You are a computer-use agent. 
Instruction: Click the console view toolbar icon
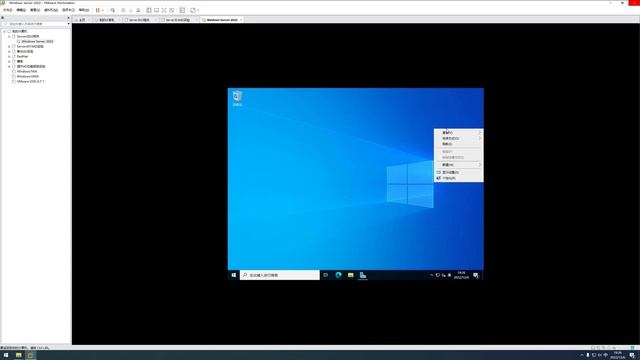tap(182, 10)
